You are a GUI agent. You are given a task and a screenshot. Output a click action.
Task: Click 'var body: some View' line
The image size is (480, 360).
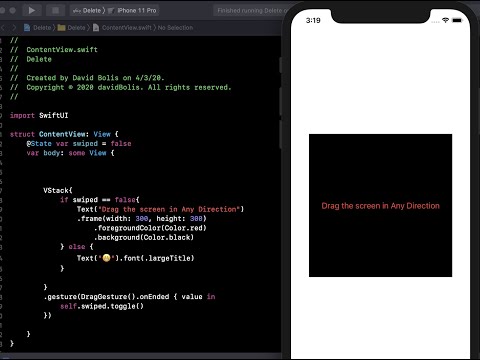click(70, 153)
